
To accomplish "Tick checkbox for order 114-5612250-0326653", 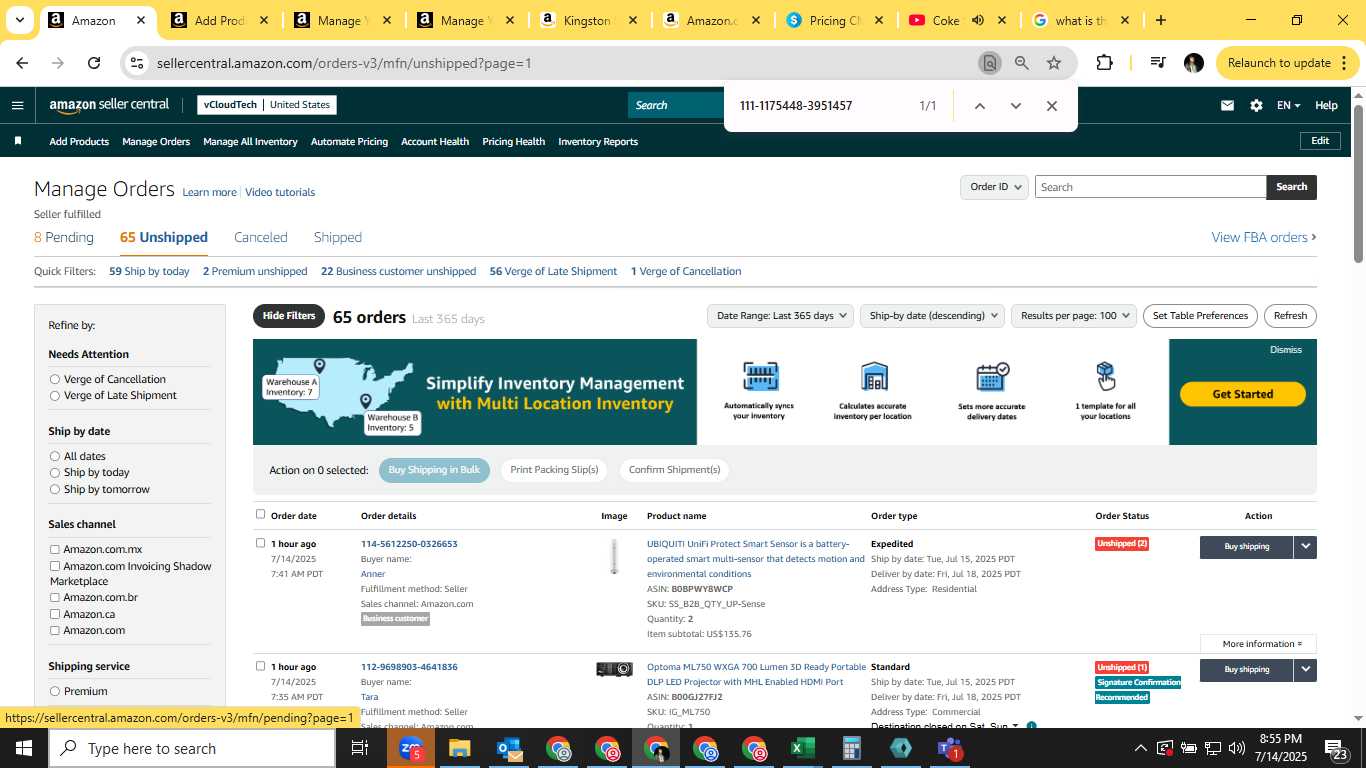I will [261, 543].
